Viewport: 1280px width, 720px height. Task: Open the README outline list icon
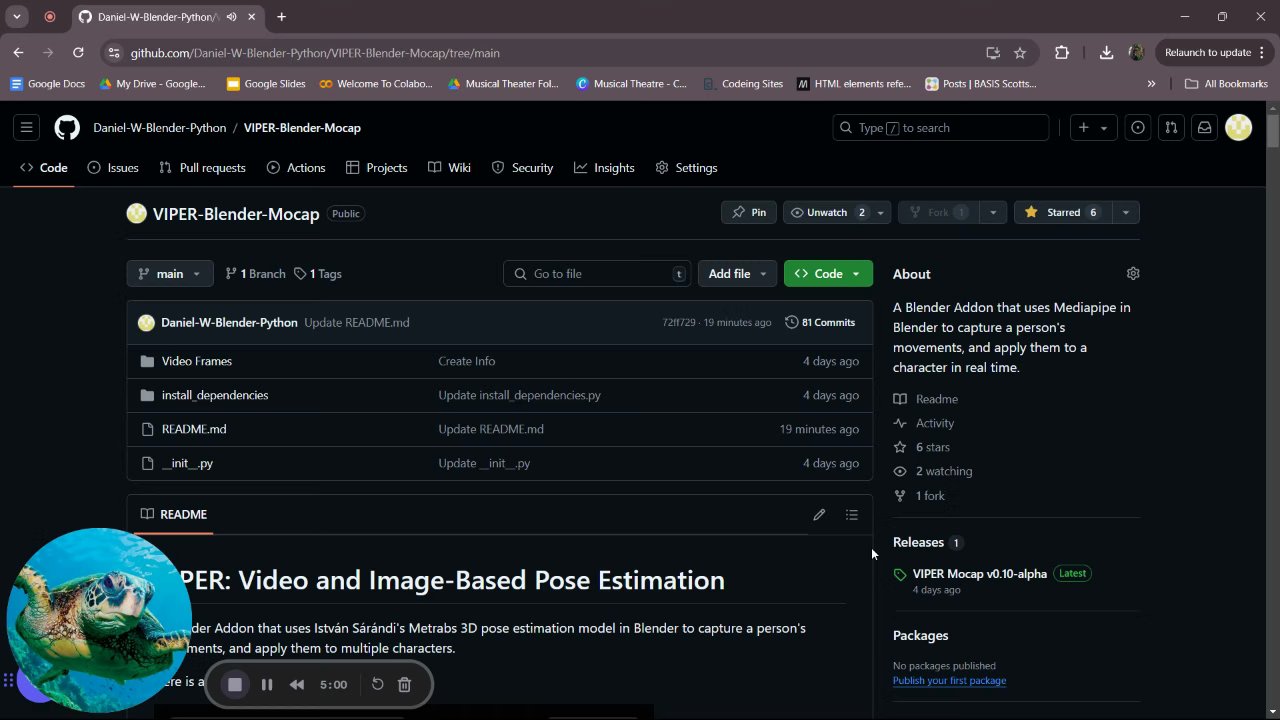click(852, 515)
